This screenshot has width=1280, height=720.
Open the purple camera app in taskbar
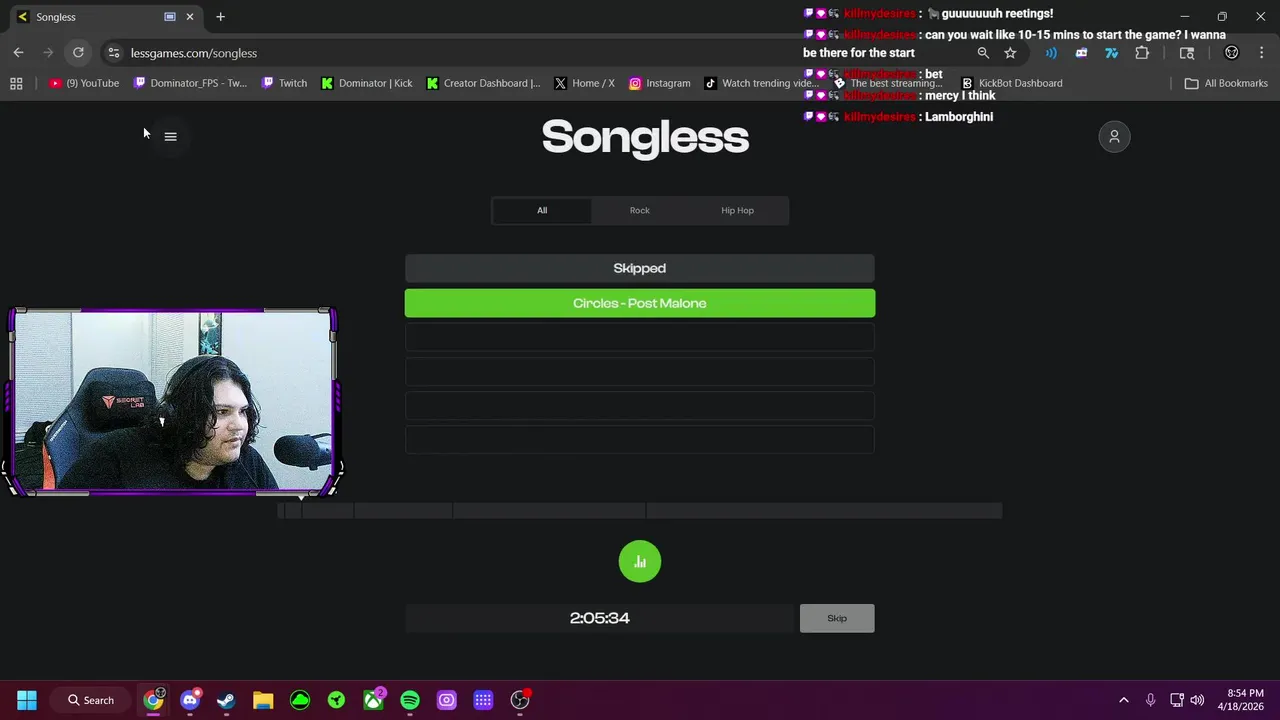pos(447,700)
